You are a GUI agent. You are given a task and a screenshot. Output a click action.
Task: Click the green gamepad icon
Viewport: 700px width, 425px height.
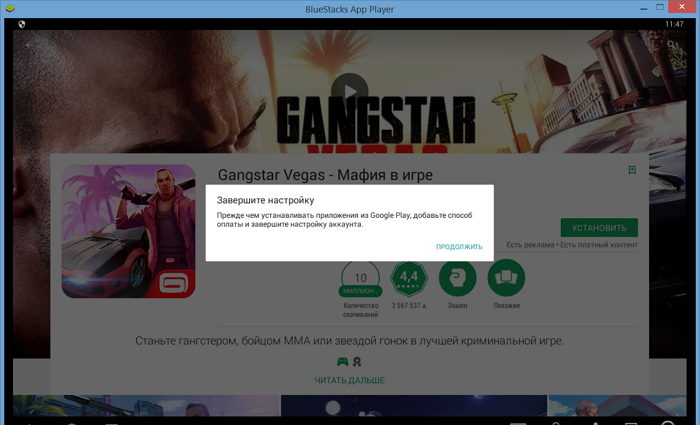coord(342,361)
